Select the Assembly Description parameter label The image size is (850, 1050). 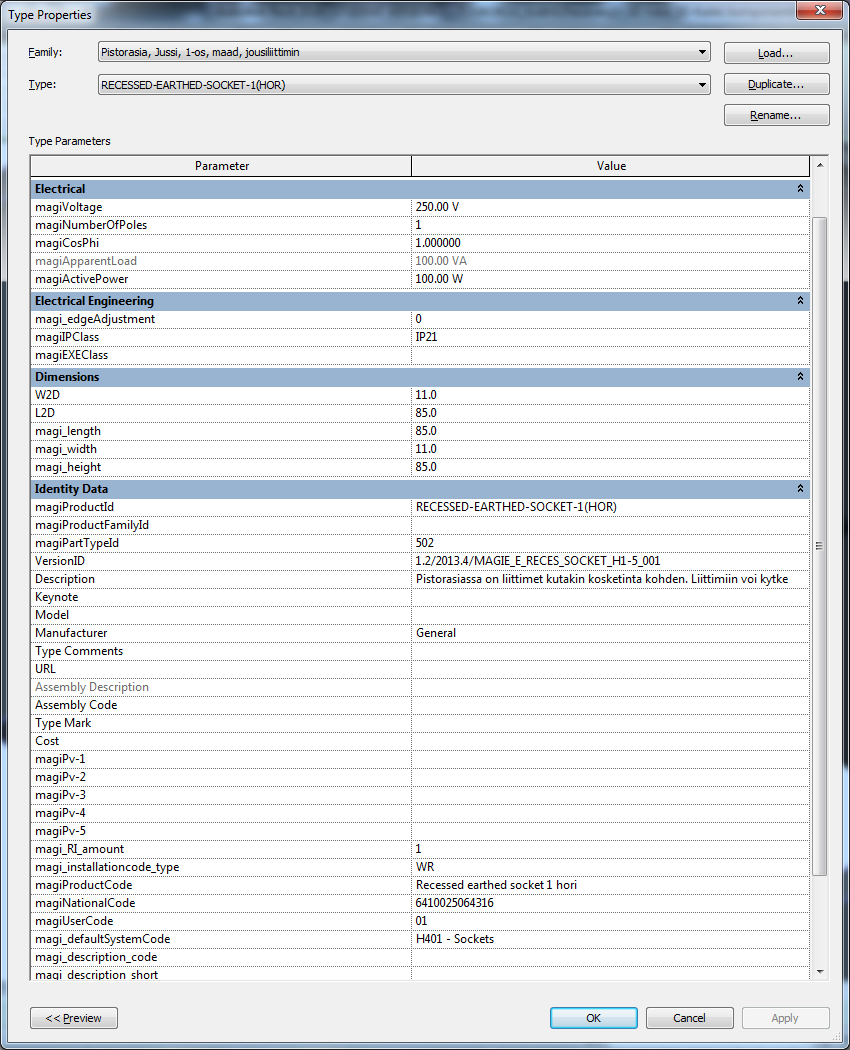pyautogui.click(x=92, y=687)
